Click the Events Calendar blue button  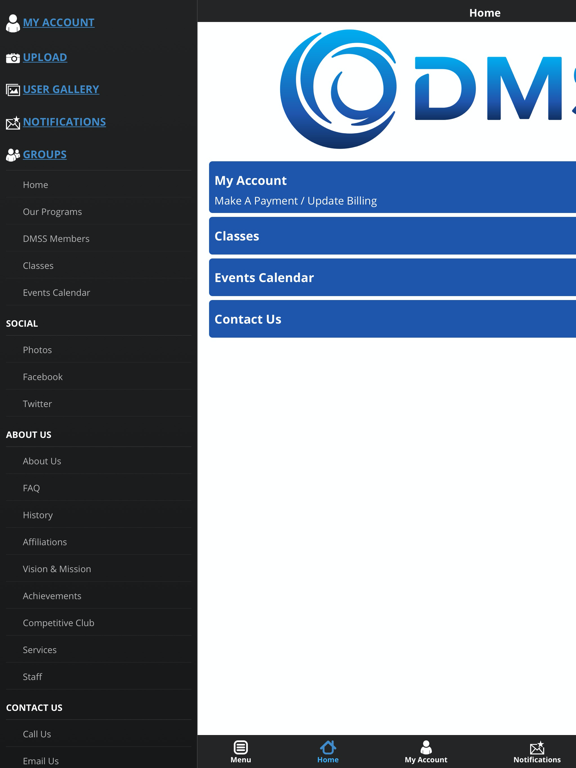pyautogui.click(x=392, y=278)
